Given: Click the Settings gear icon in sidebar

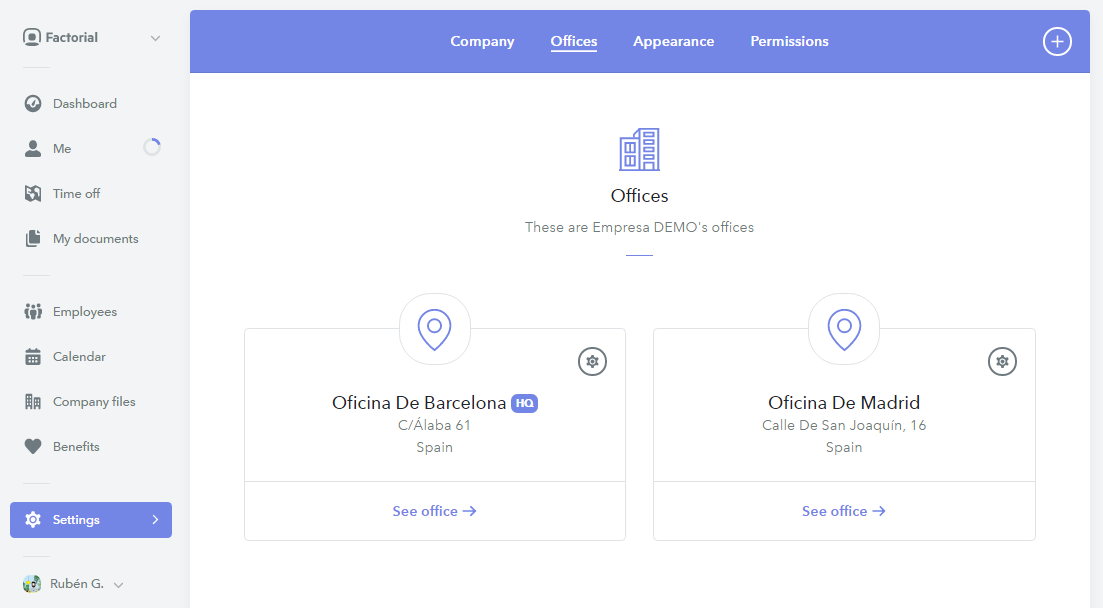Looking at the screenshot, I should (x=33, y=520).
